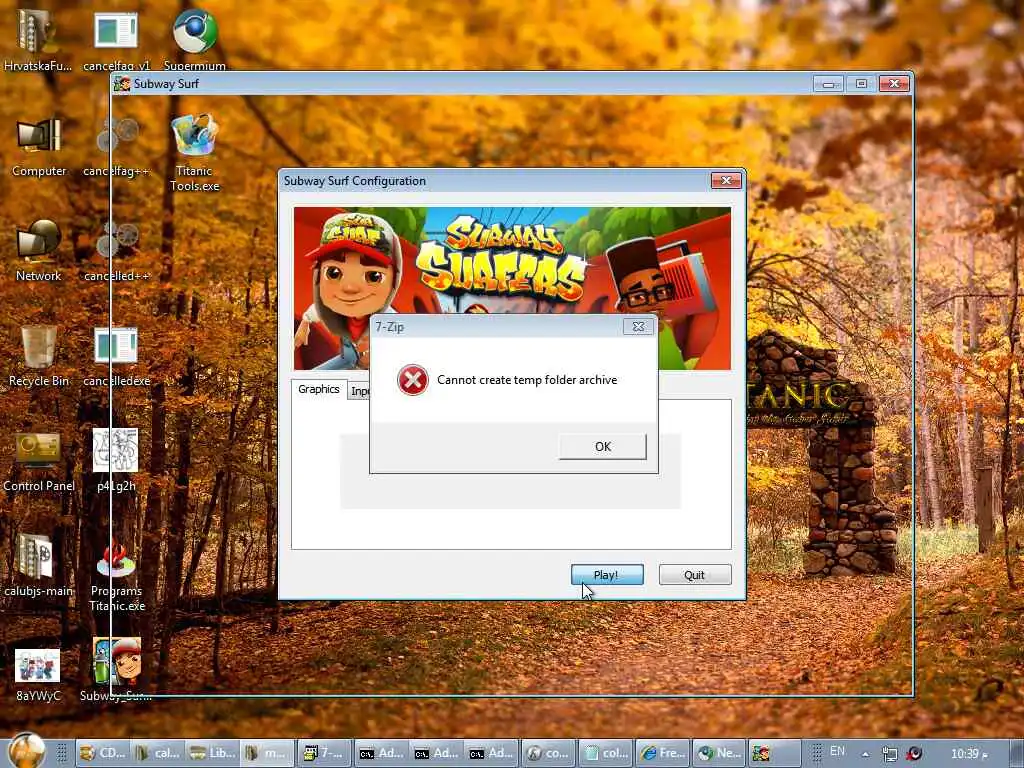Switch to the 'co...' taskbar item
Screen dimensions: 1024x768
[549, 753]
